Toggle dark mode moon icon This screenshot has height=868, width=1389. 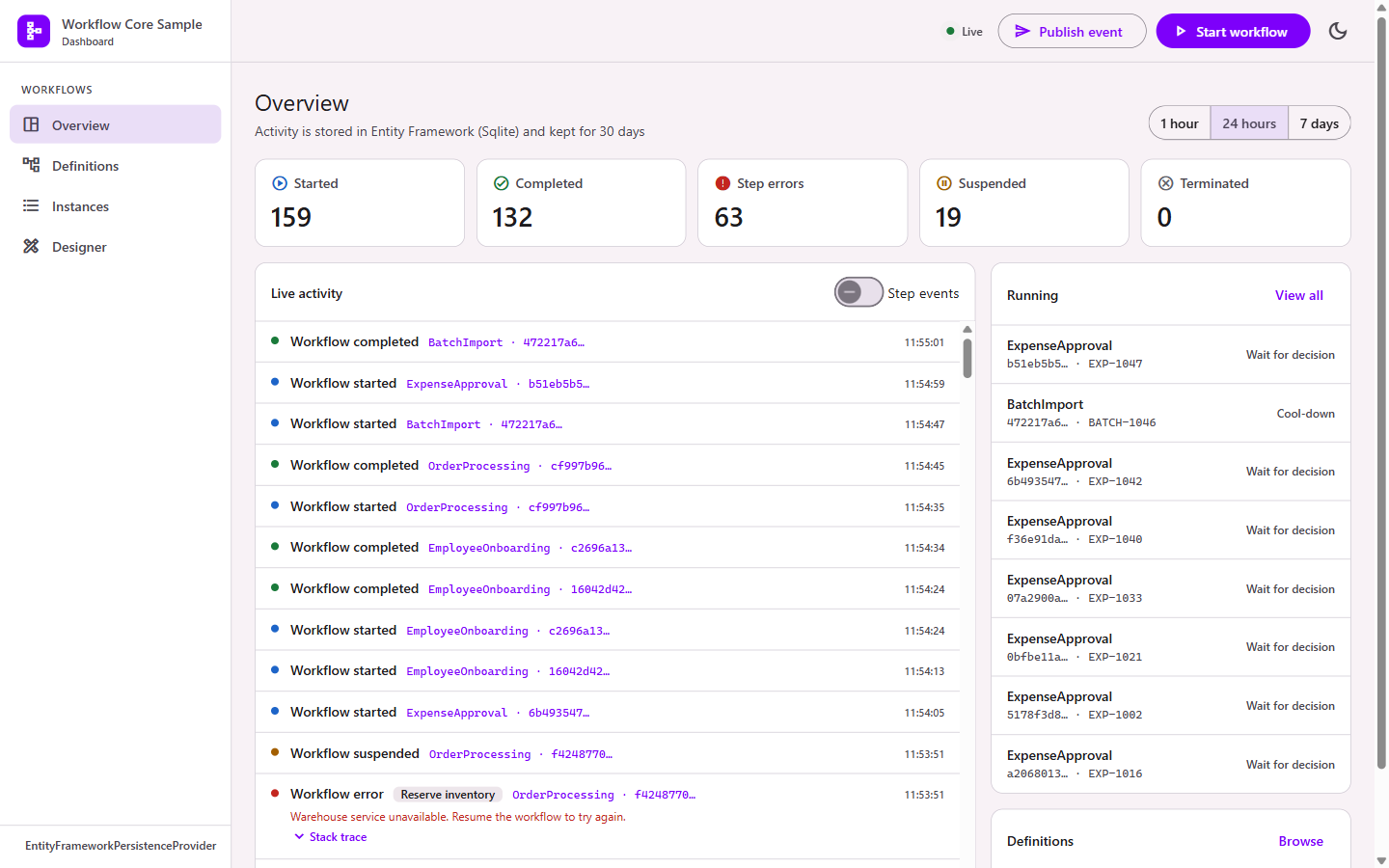click(1338, 31)
